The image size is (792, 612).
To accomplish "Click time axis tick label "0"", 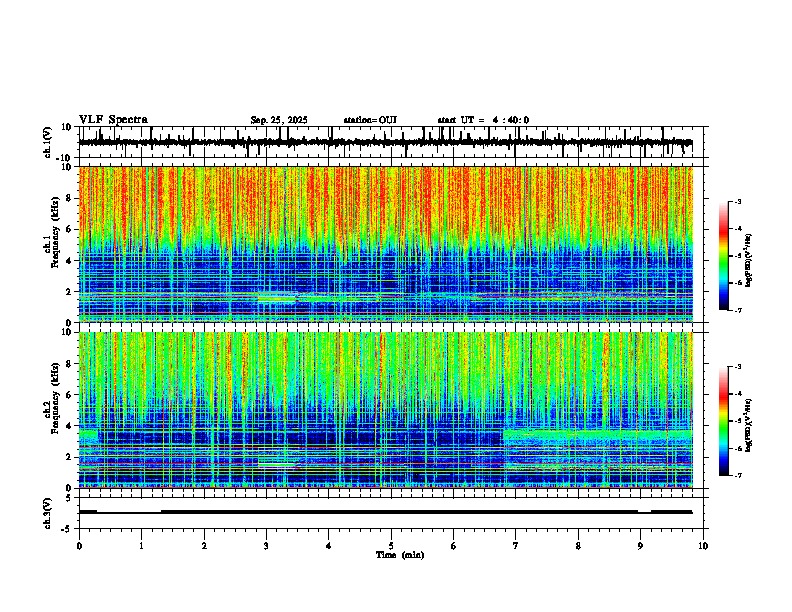I will (x=79, y=546).
